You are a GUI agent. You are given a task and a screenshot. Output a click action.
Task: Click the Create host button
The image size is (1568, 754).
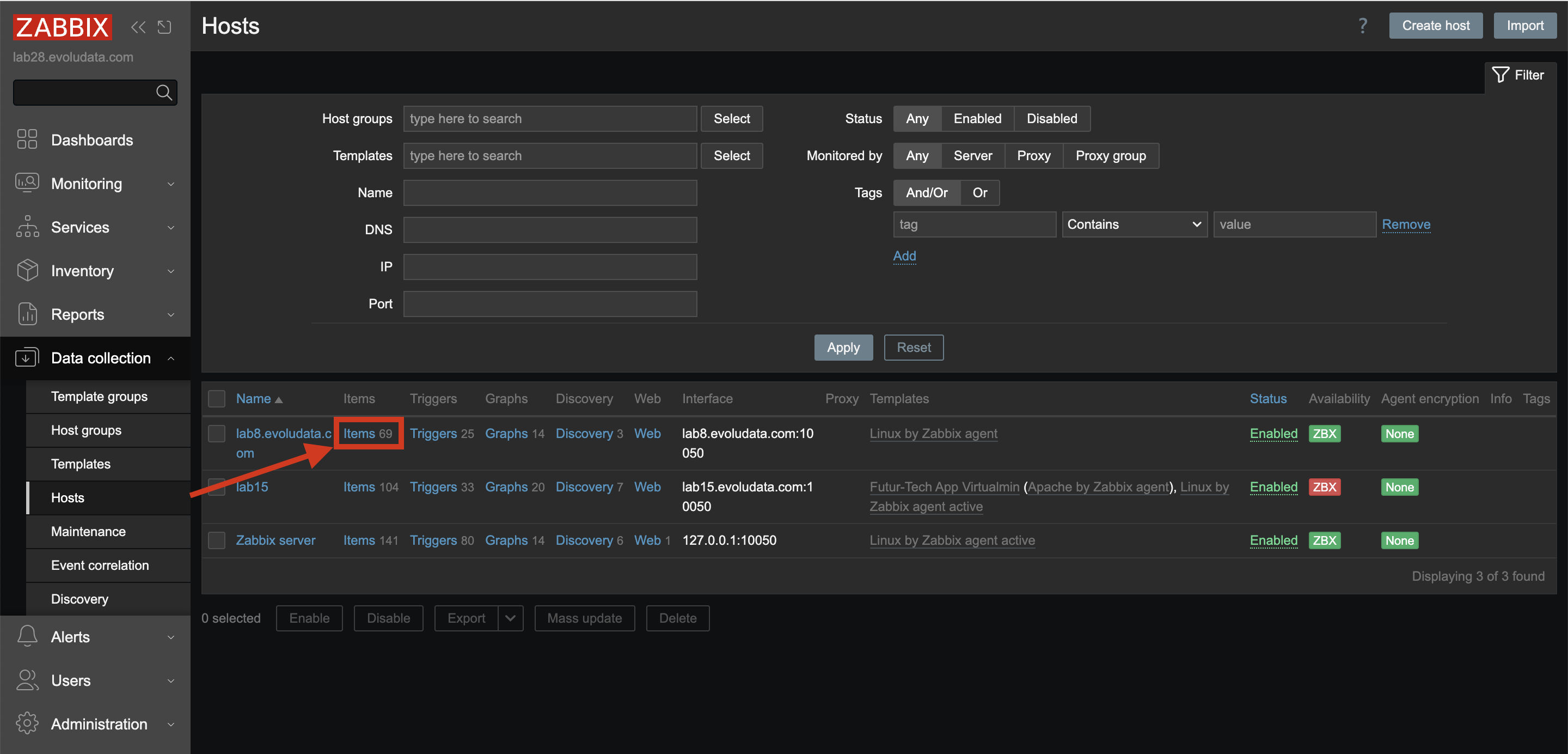(x=1435, y=26)
